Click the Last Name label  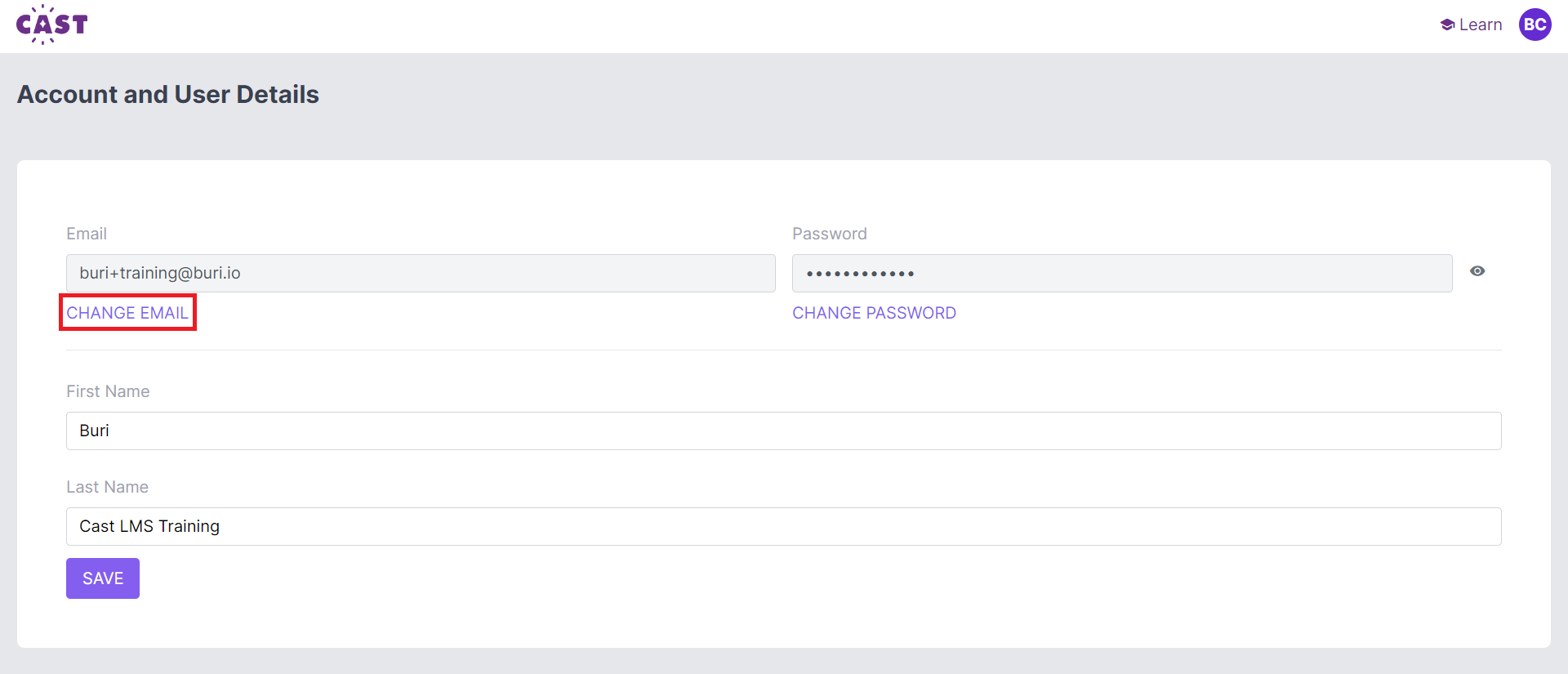point(107,487)
